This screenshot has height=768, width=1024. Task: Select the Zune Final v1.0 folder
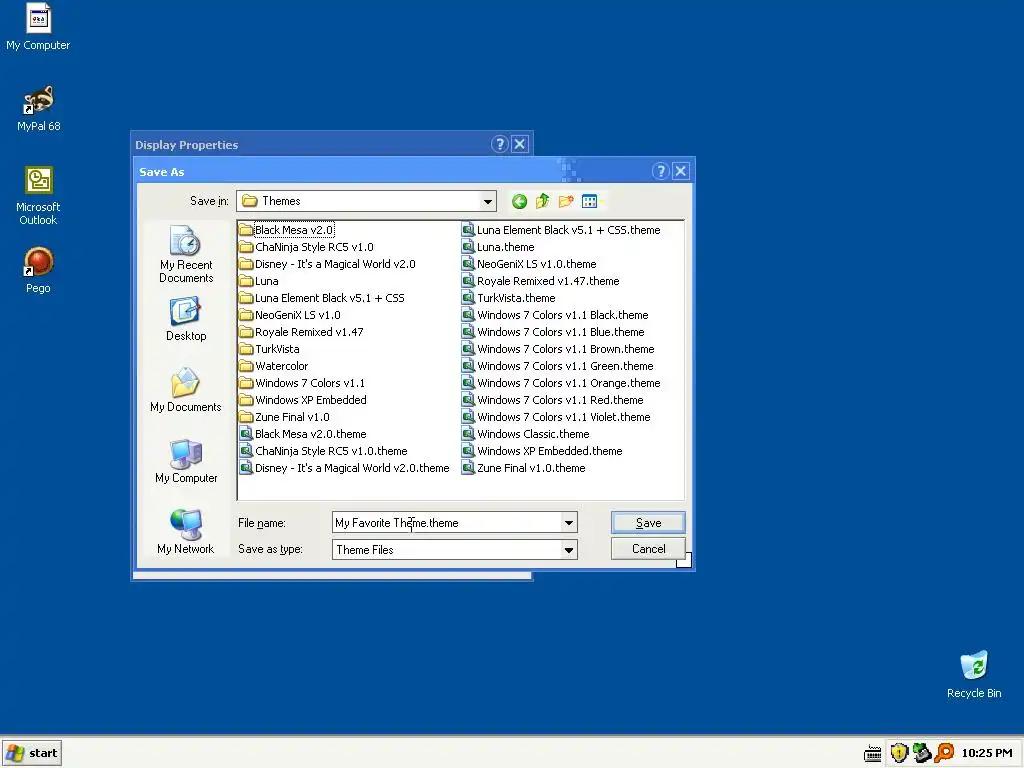284,417
